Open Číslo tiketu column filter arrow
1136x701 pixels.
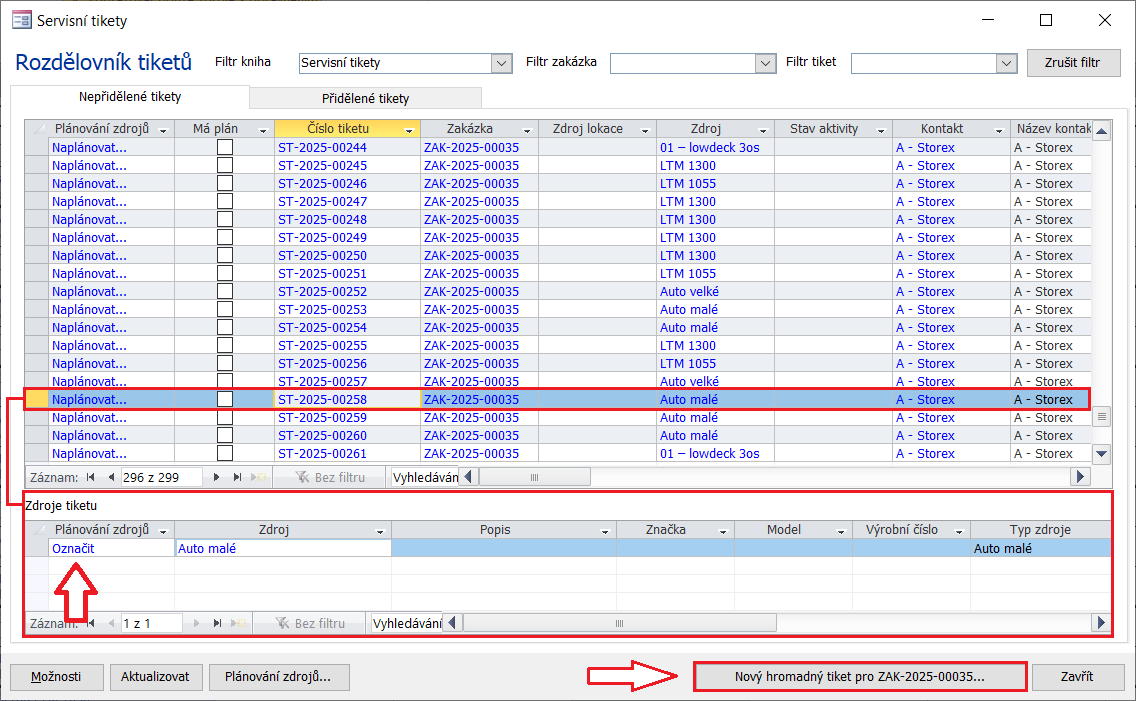[409, 130]
